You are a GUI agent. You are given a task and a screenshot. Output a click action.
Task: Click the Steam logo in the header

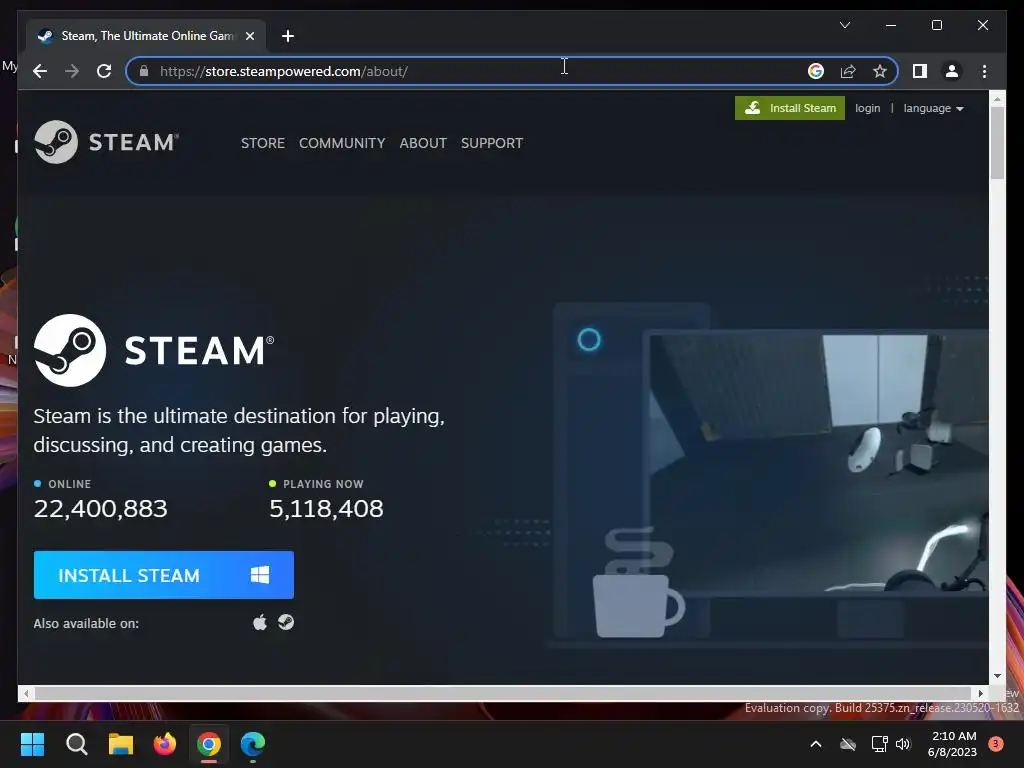(106, 142)
